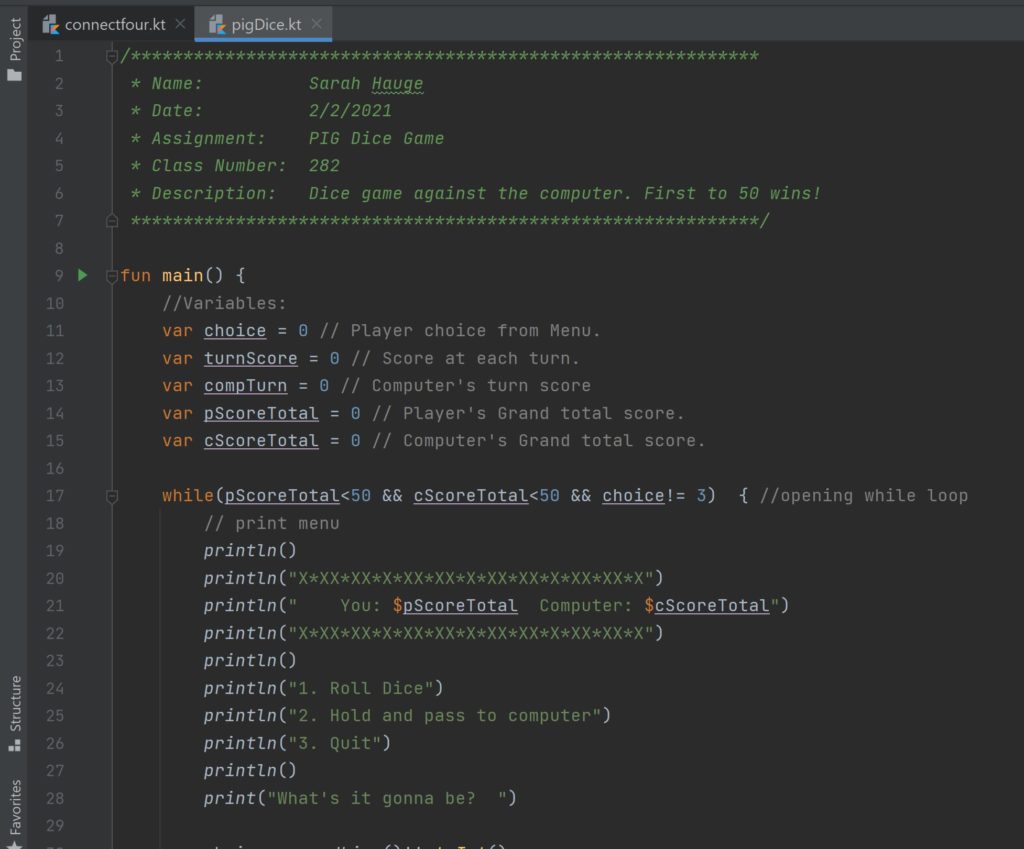The height and width of the screenshot is (849, 1024).
Task: Collapse the header comment block at line 1
Action: pyautogui.click(x=112, y=56)
